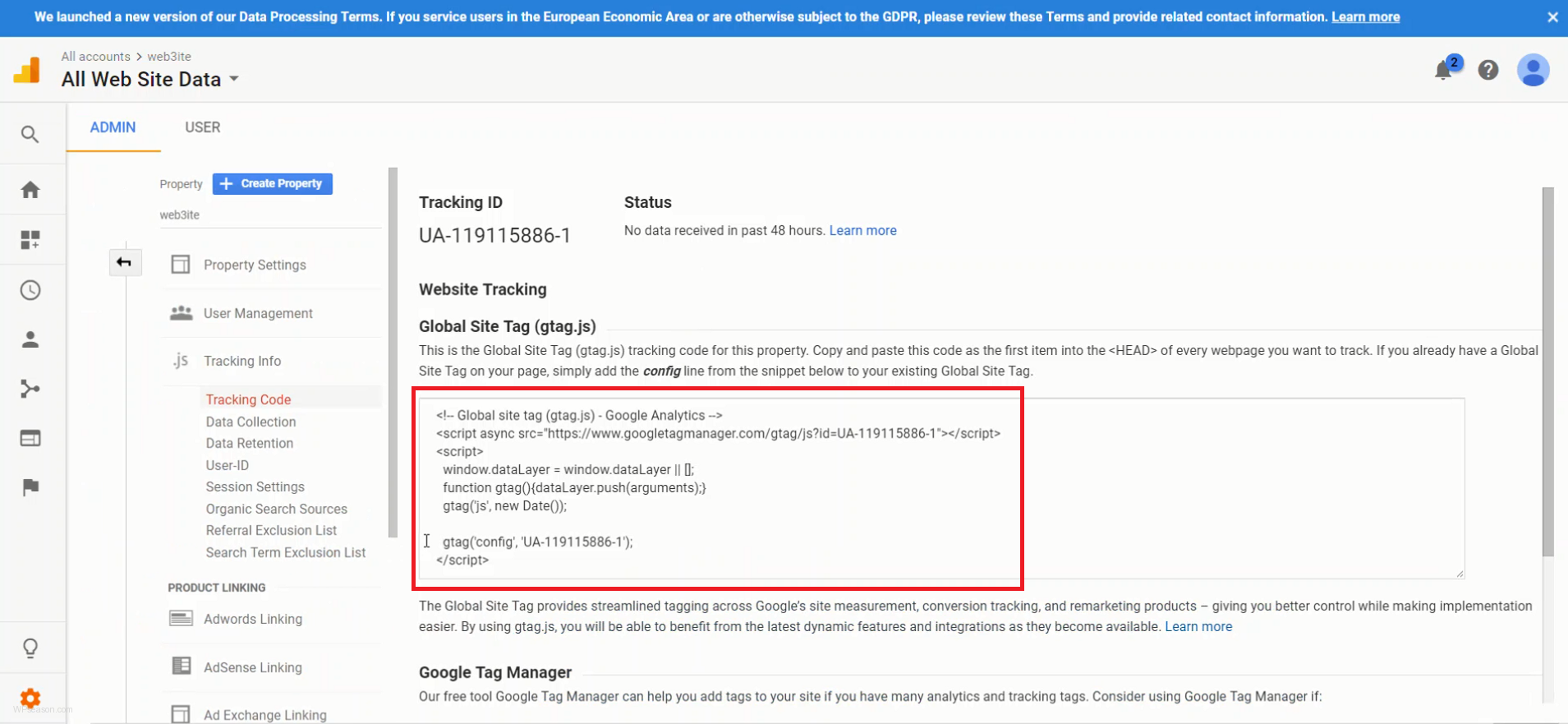Click the Ad Exchange Linking icon
Viewport: 1568px width, 724px height.
(181, 714)
